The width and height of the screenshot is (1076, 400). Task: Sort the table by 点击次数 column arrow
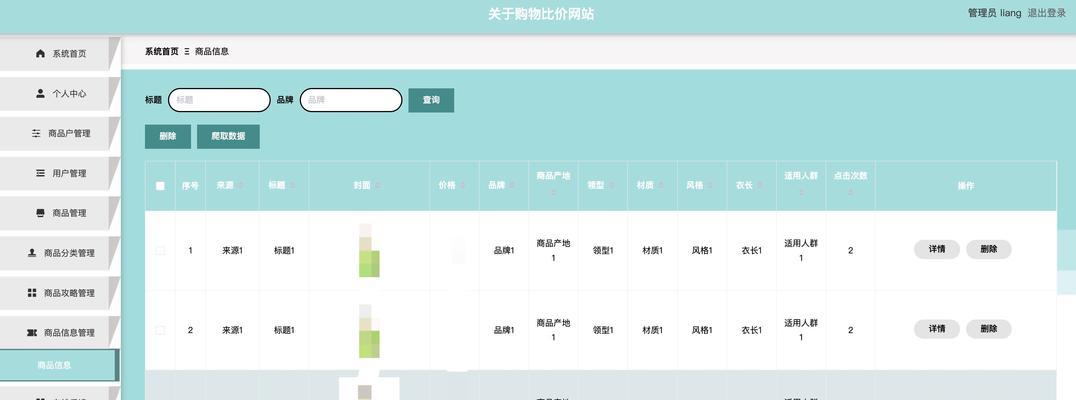tap(850, 193)
